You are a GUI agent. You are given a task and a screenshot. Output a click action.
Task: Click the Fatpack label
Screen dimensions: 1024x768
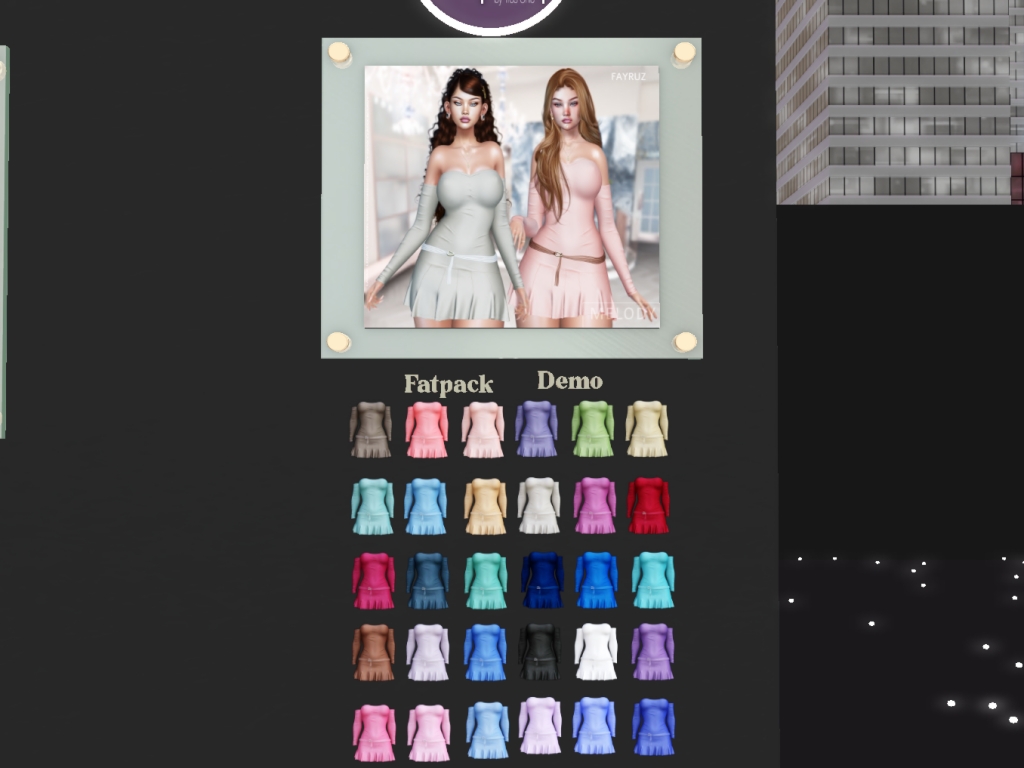[x=448, y=384]
